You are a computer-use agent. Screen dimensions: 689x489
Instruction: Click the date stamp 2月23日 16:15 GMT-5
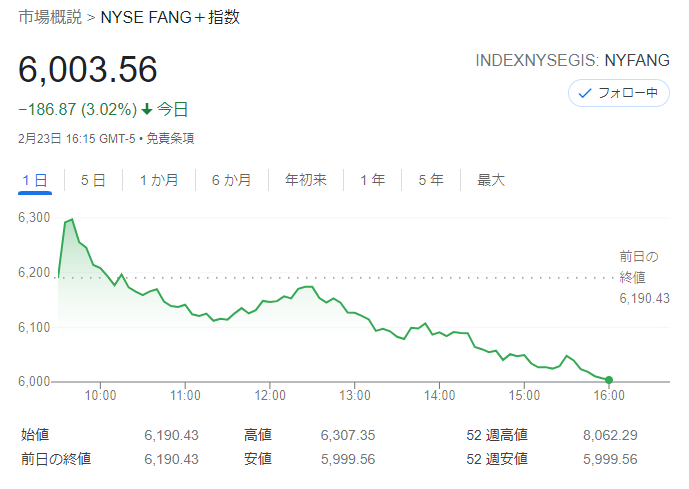pyautogui.click(x=76, y=139)
